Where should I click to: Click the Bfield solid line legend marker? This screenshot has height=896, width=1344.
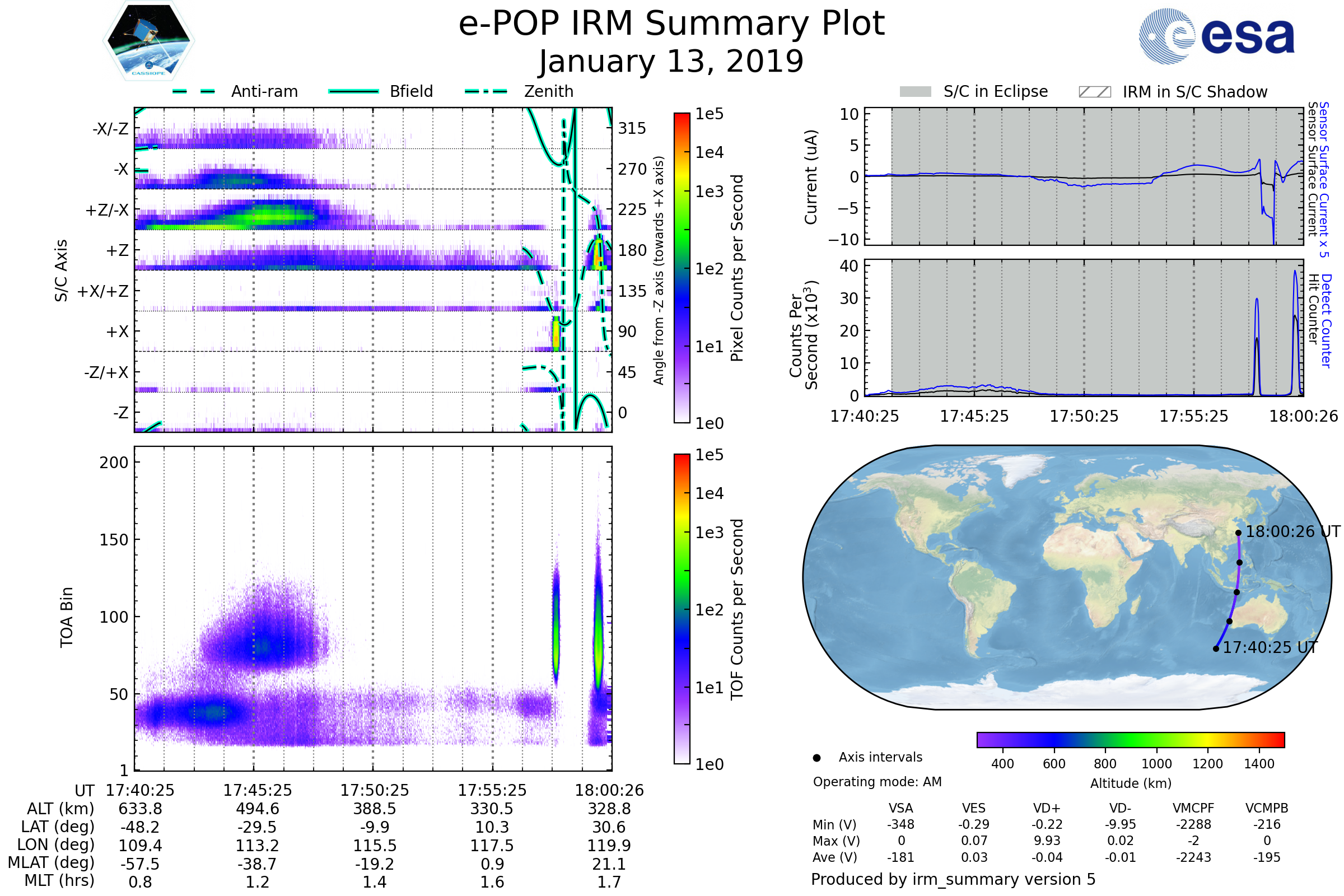353,91
